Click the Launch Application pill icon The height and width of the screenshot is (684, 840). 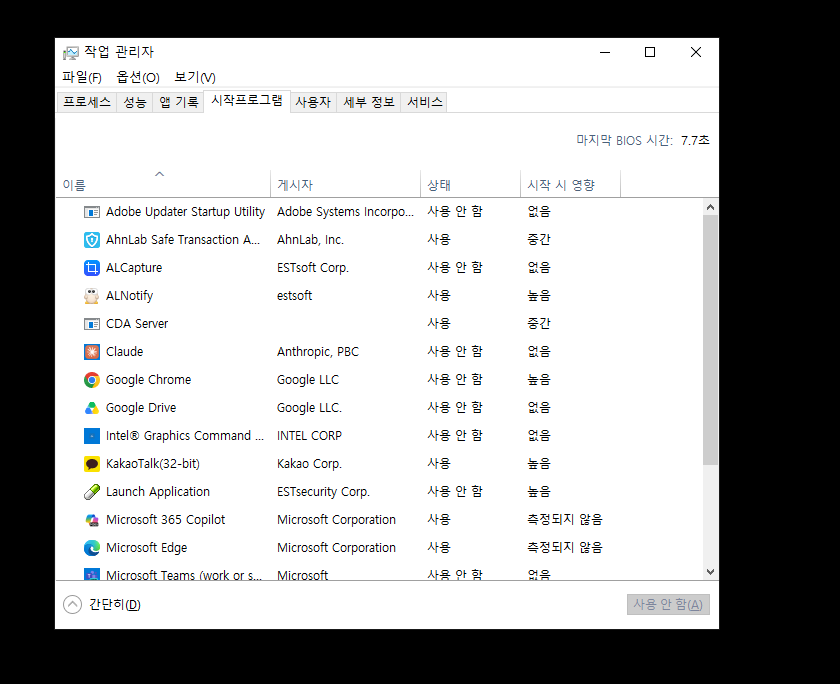point(92,492)
